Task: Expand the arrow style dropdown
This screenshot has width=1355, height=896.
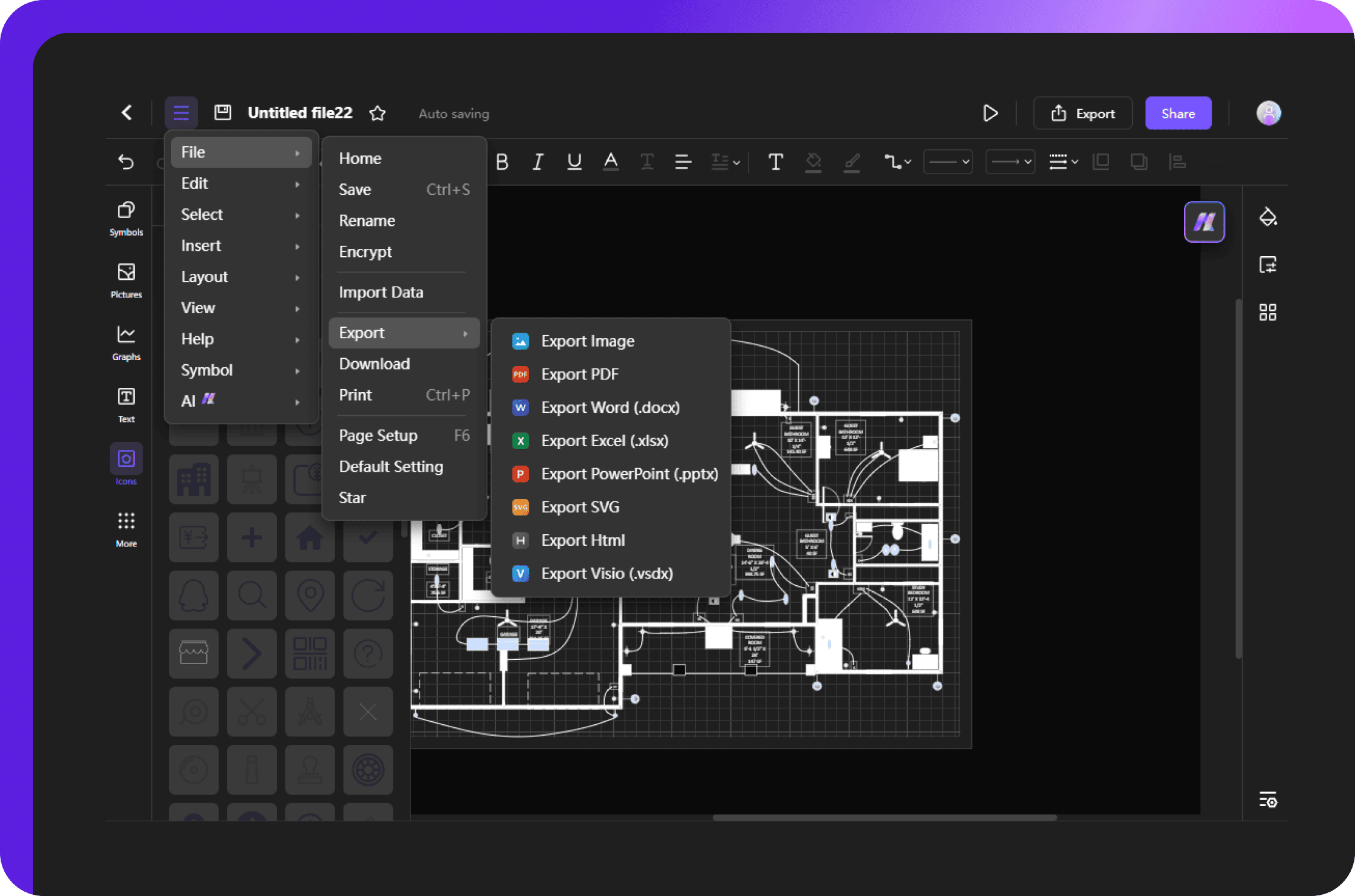Action: (x=1010, y=161)
